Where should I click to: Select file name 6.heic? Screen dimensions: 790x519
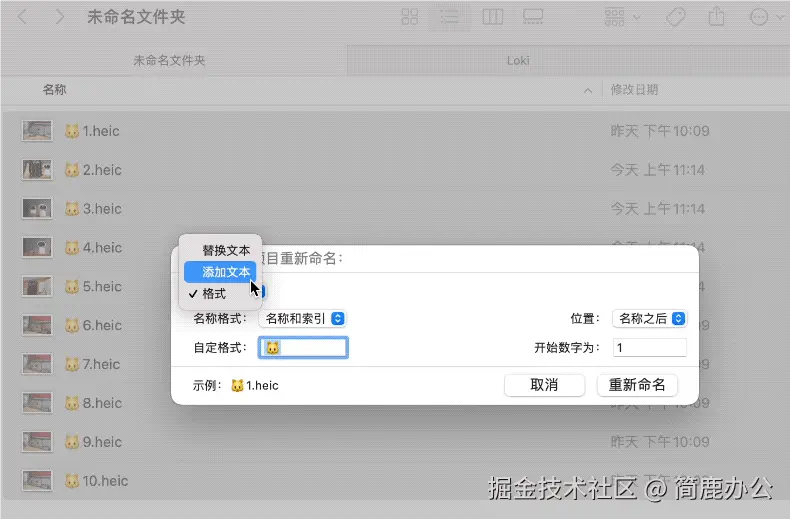click(x=93, y=325)
